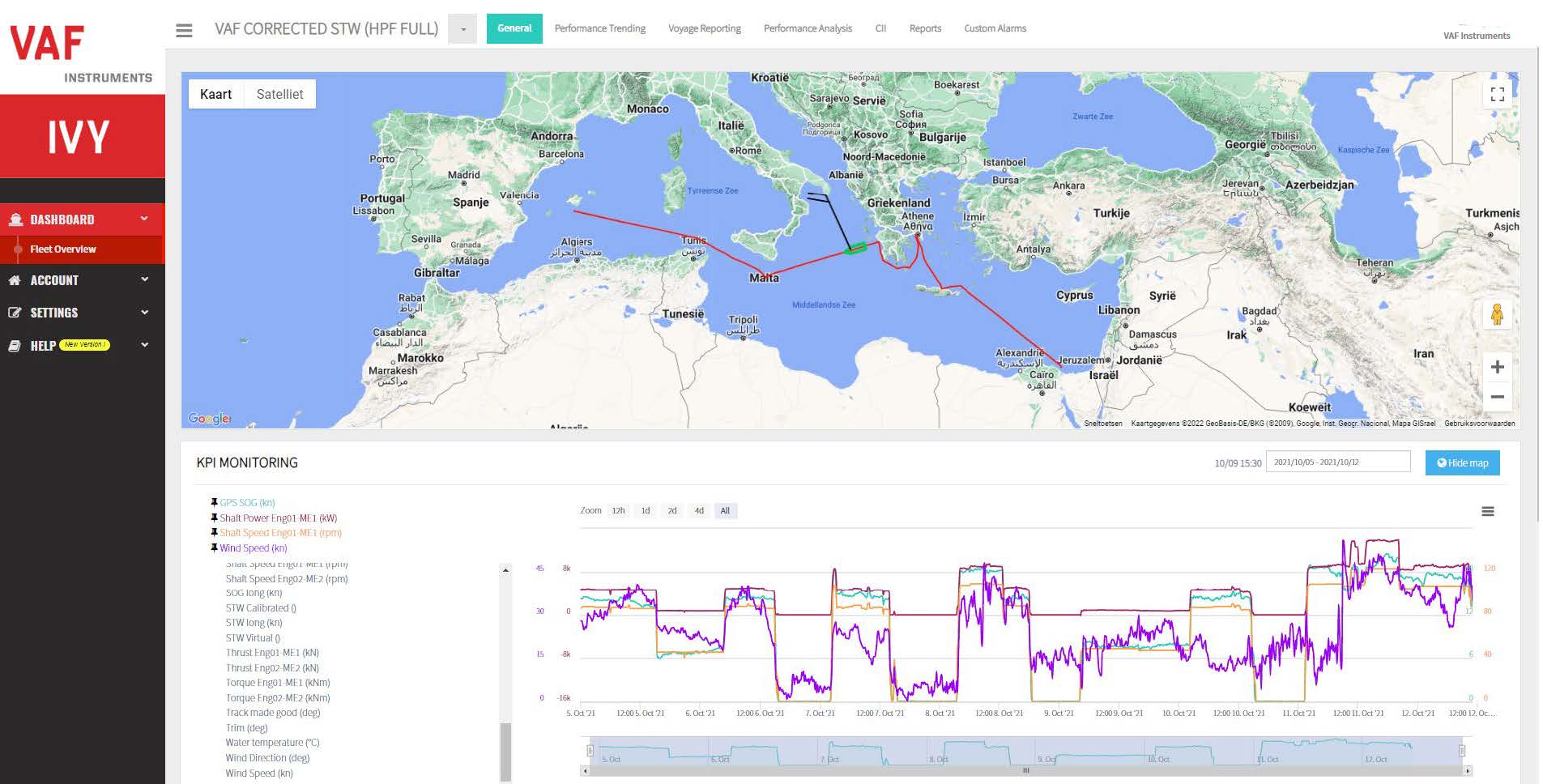Unpin the Wind Speed (kn) pinned series

(214, 548)
